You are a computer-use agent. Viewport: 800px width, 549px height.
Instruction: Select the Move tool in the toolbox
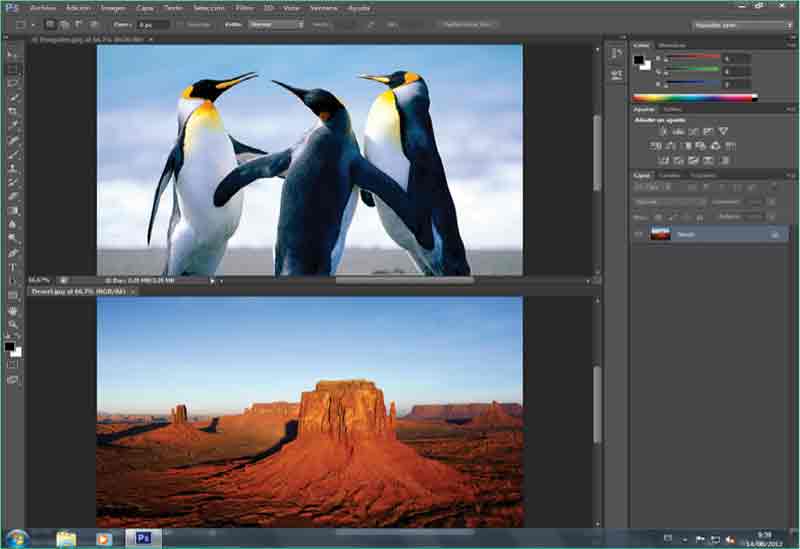[x=13, y=55]
